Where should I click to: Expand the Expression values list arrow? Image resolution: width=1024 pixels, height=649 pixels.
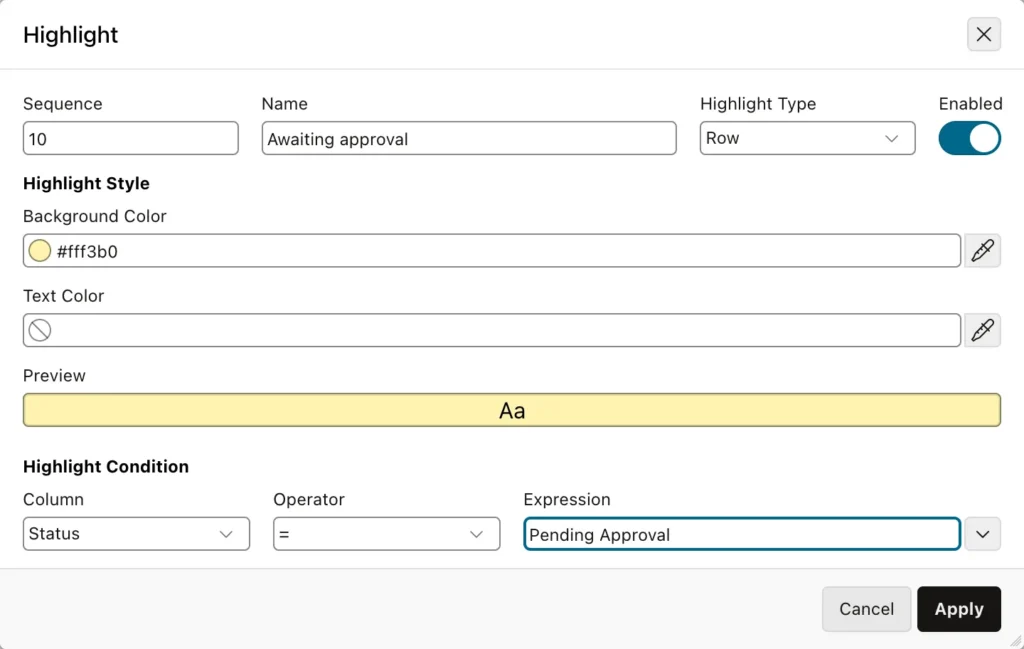coord(982,534)
